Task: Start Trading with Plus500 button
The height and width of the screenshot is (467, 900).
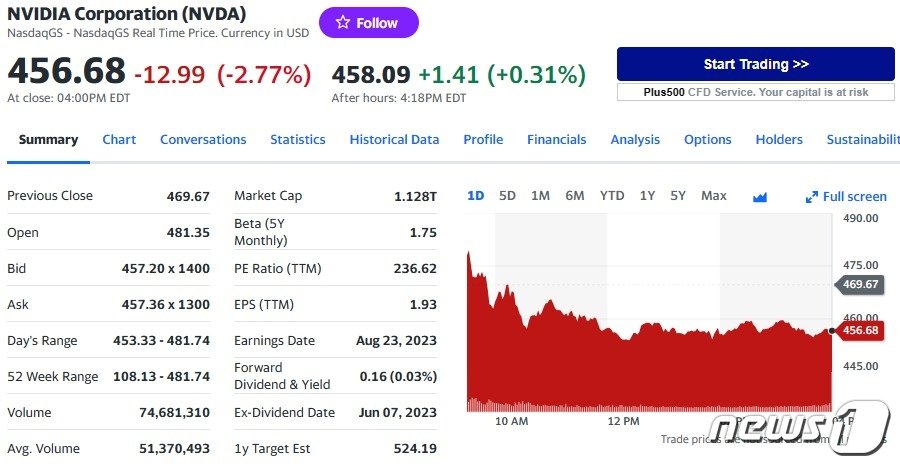Action: tap(755, 64)
